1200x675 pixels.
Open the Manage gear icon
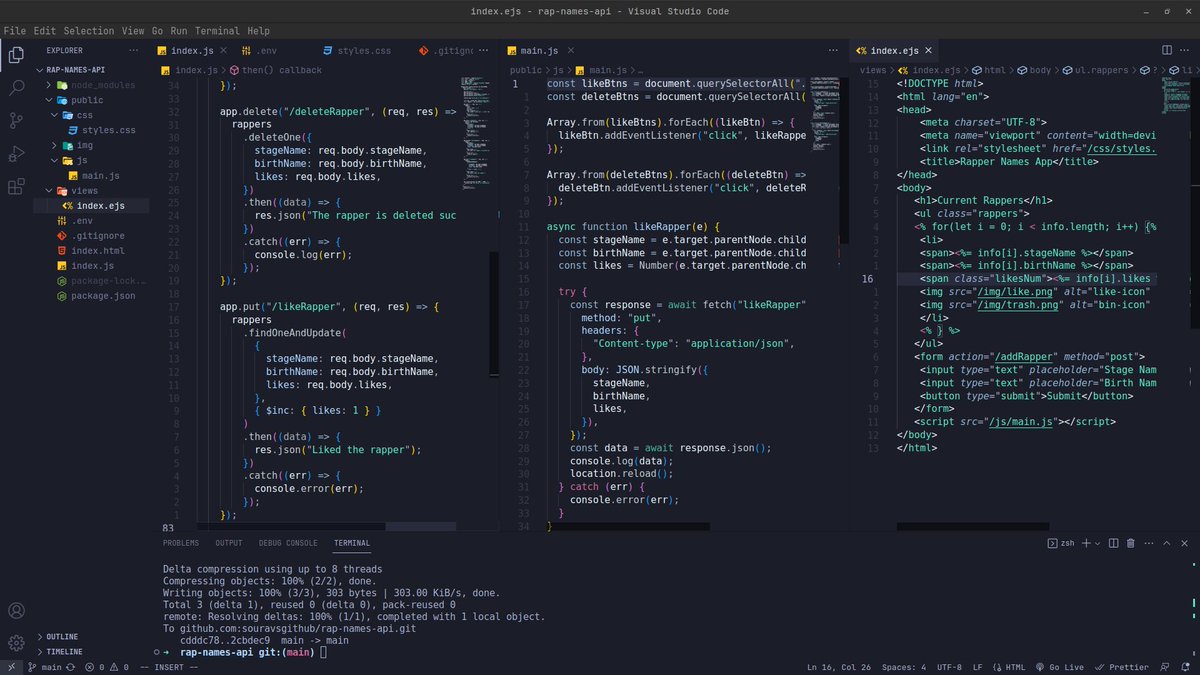[16, 642]
